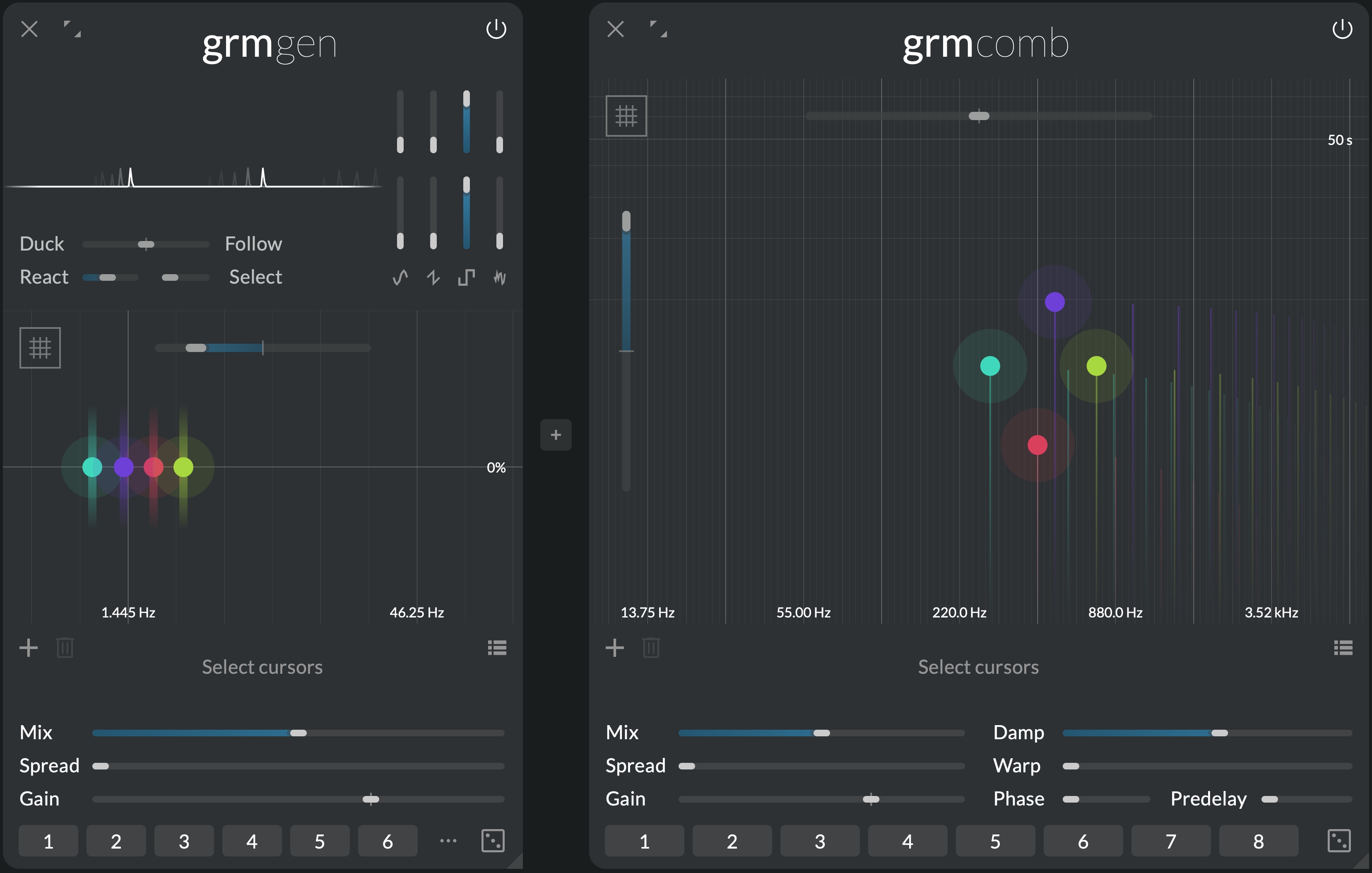
Task: Open the grmcomb cursor list menu
Action: 1343,647
